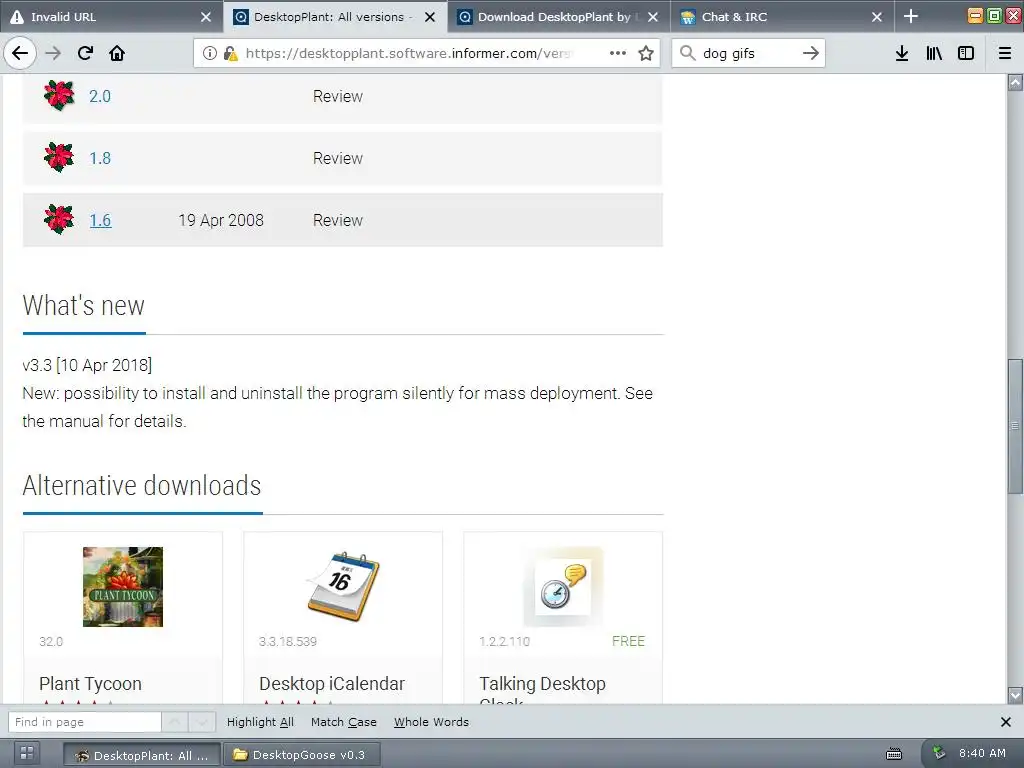Click Review for version 2.0

pos(338,96)
